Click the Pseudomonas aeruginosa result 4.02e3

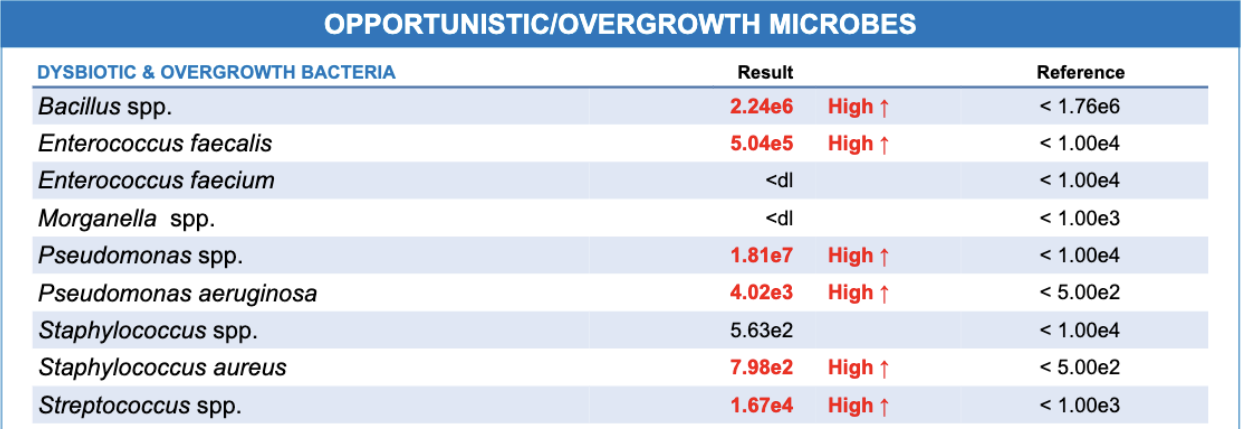(x=762, y=293)
